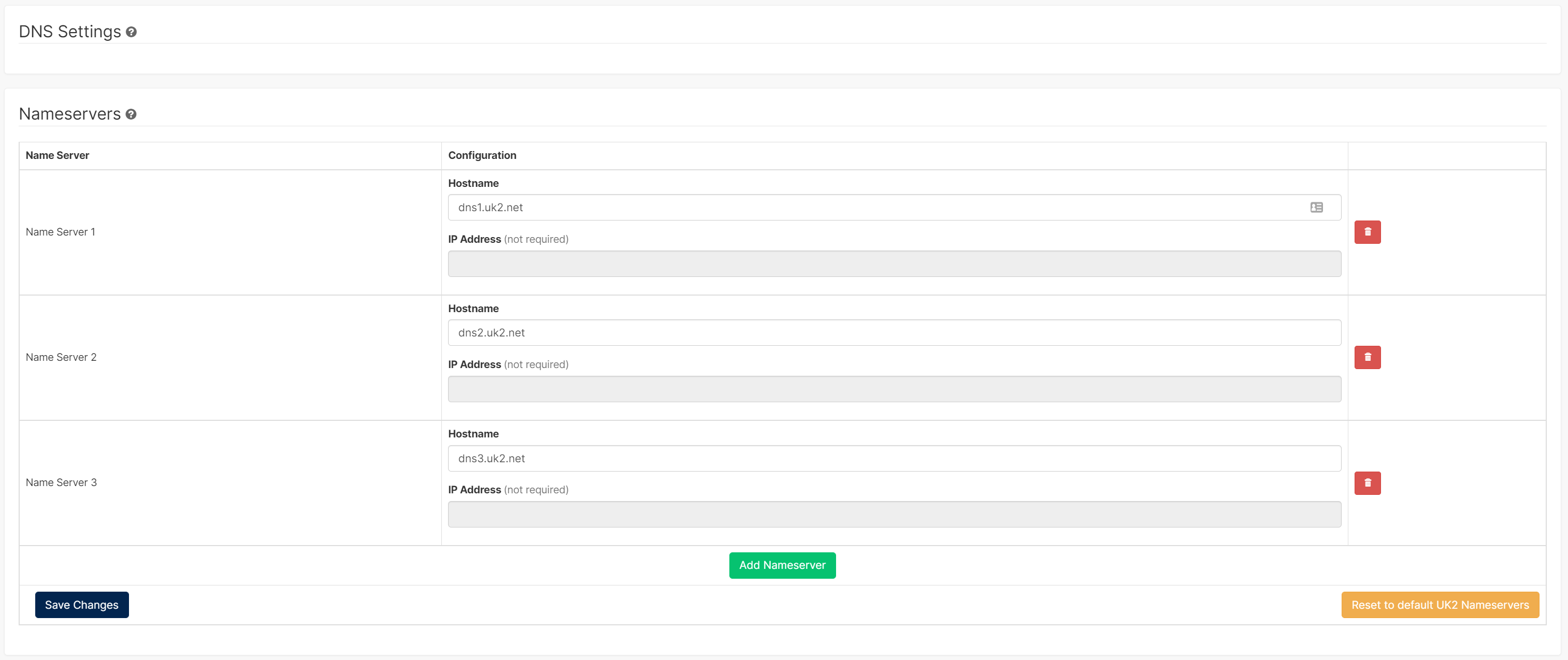Viewport: 1568px width, 660px height.
Task: Click Name Server 1 IP Address field
Action: coord(894,264)
